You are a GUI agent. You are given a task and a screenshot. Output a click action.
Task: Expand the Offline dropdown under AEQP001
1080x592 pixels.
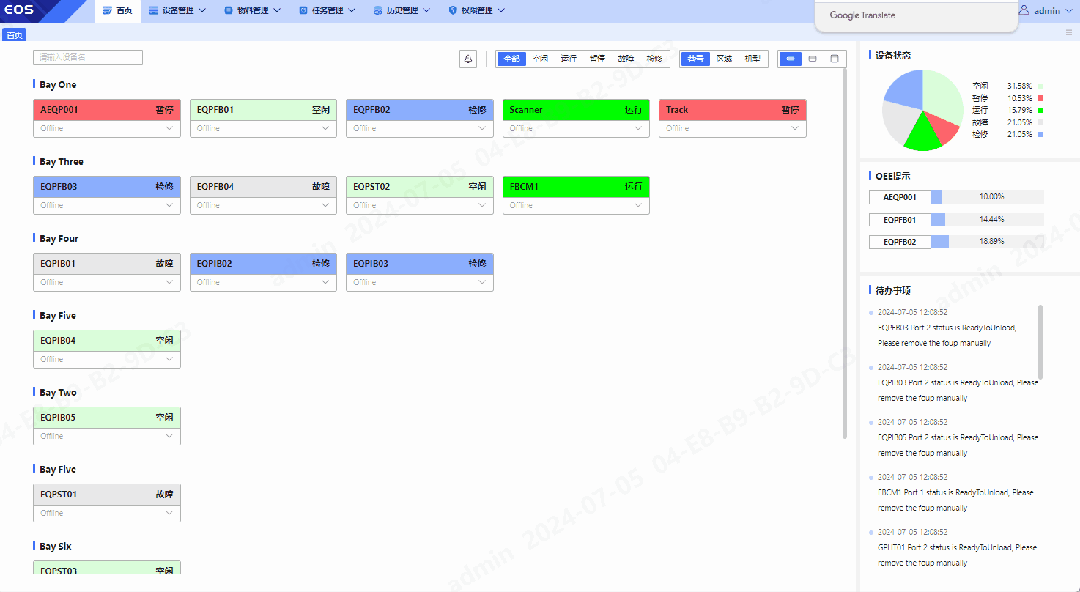tap(107, 128)
